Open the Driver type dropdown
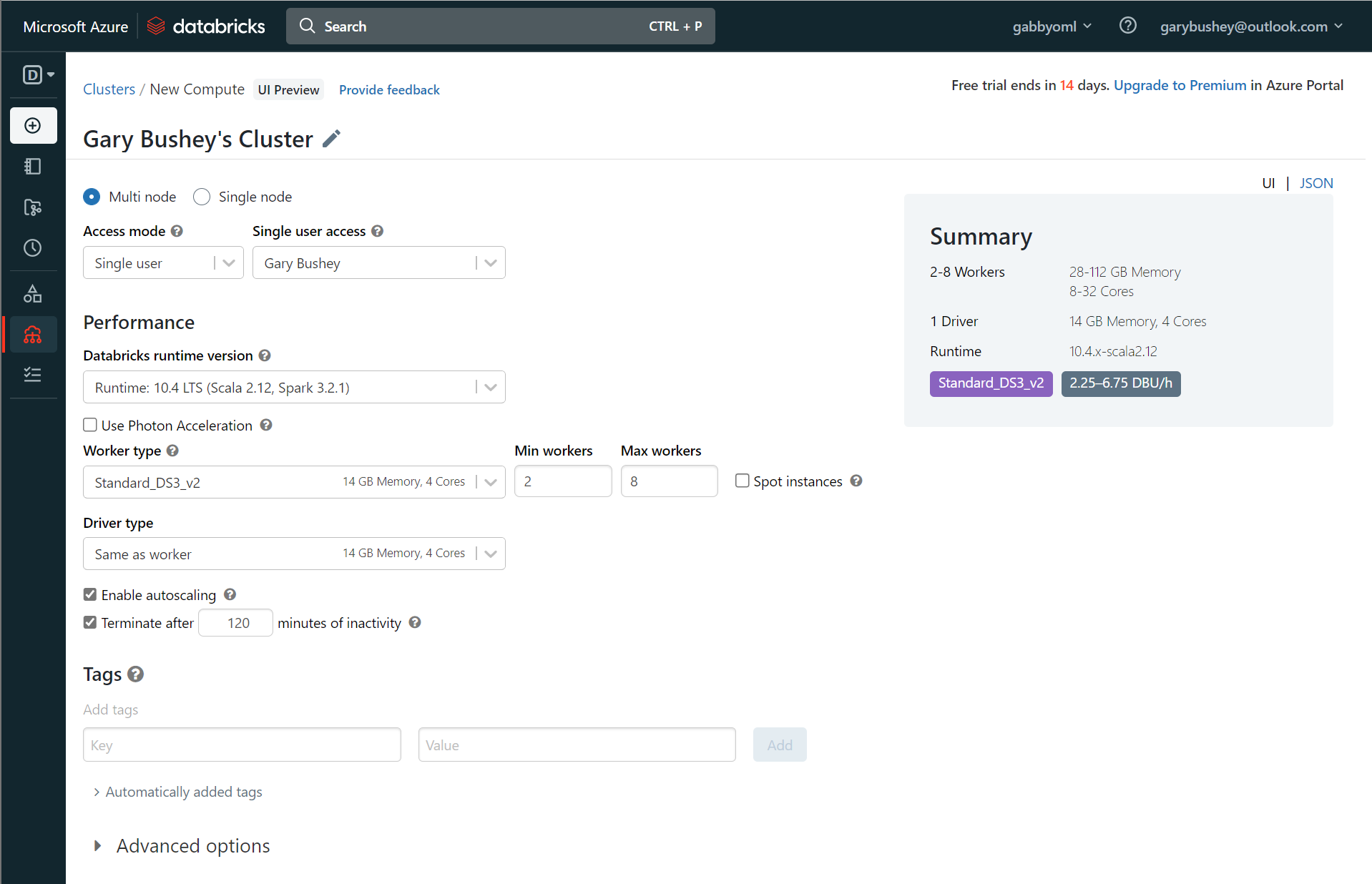This screenshot has height=884, width=1372. [x=489, y=554]
